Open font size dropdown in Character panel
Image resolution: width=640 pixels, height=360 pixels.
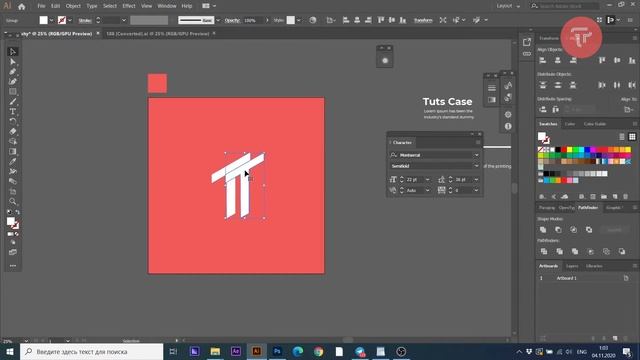tap(427, 180)
